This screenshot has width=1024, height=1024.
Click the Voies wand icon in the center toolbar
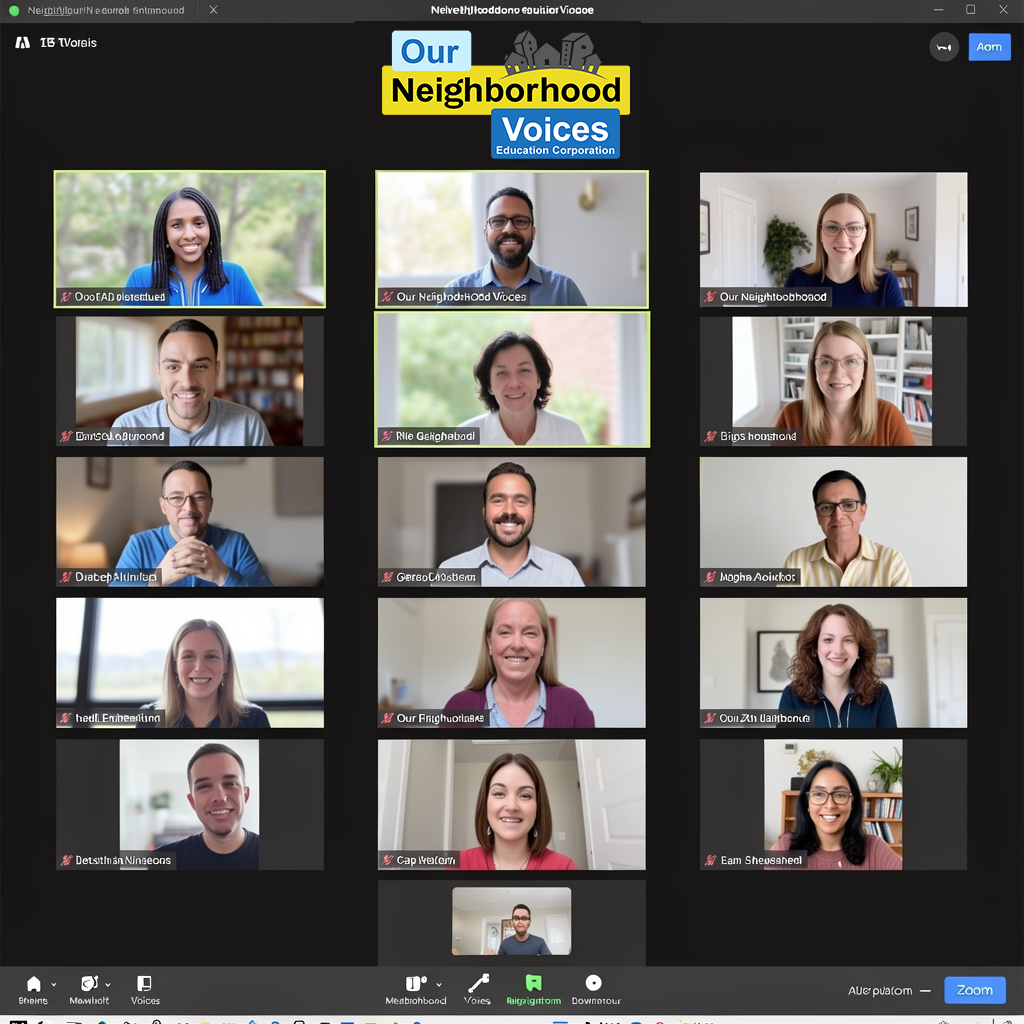[x=478, y=983]
